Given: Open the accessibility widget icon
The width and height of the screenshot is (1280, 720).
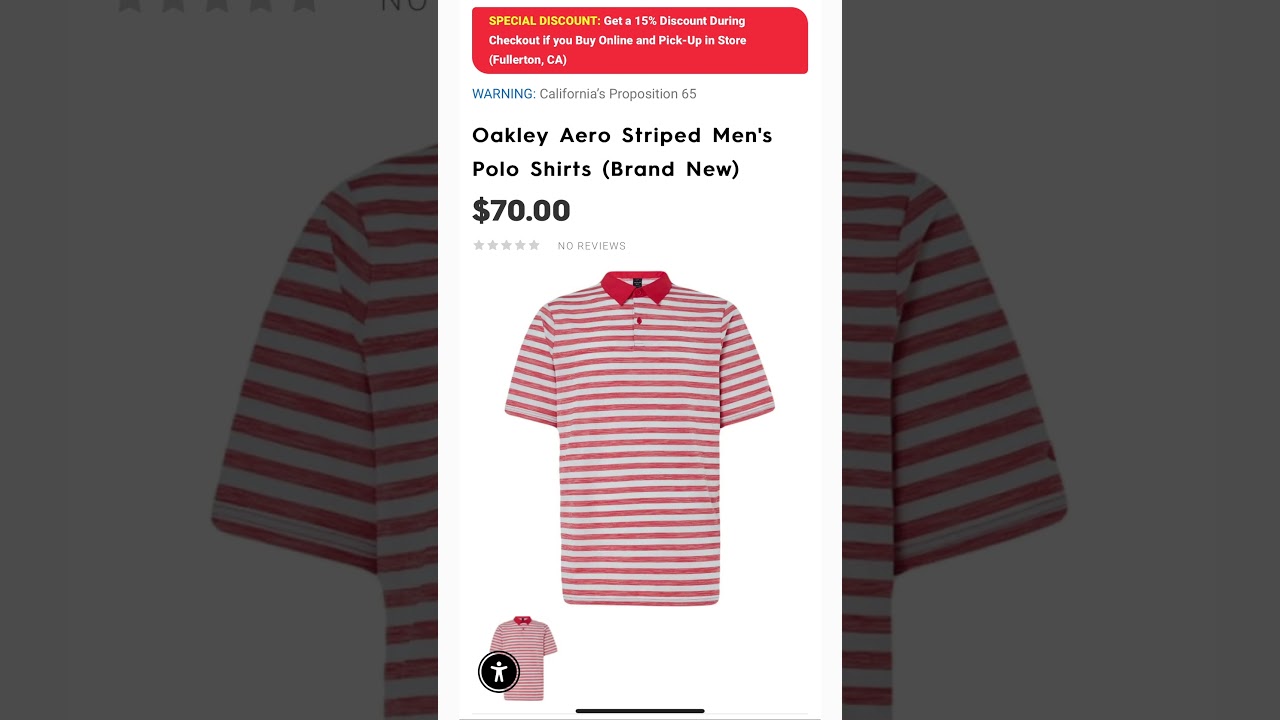Looking at the screenshot, I should point(499,672).
